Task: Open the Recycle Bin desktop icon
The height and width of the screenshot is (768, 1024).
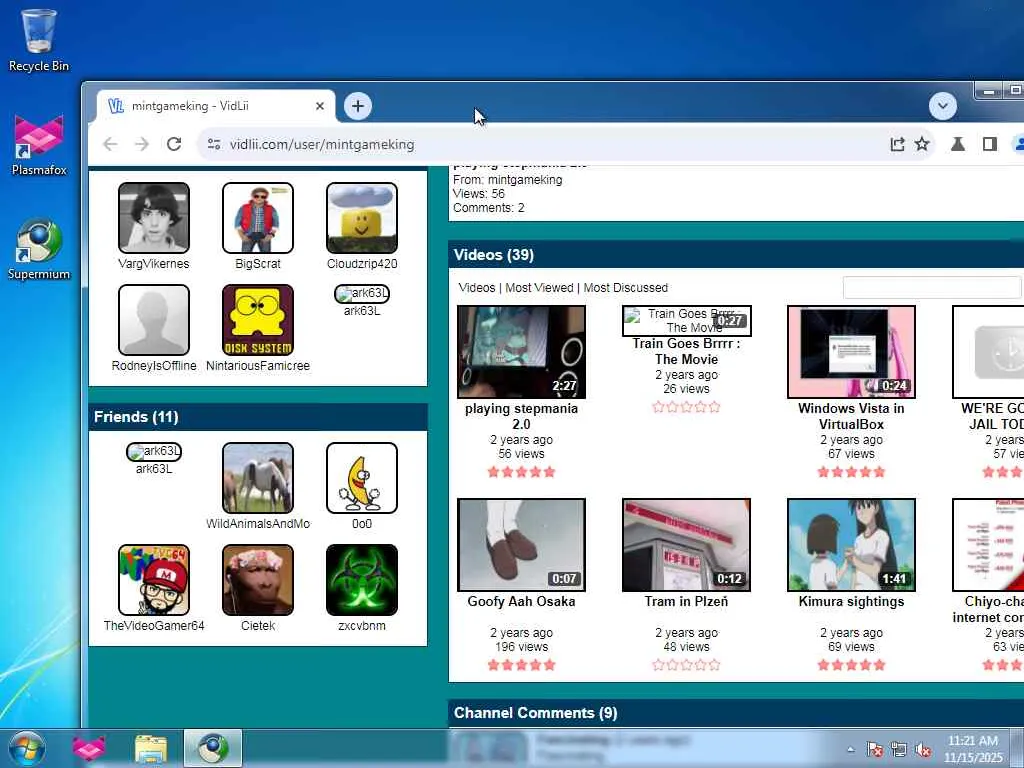Action: click(39, 40)
